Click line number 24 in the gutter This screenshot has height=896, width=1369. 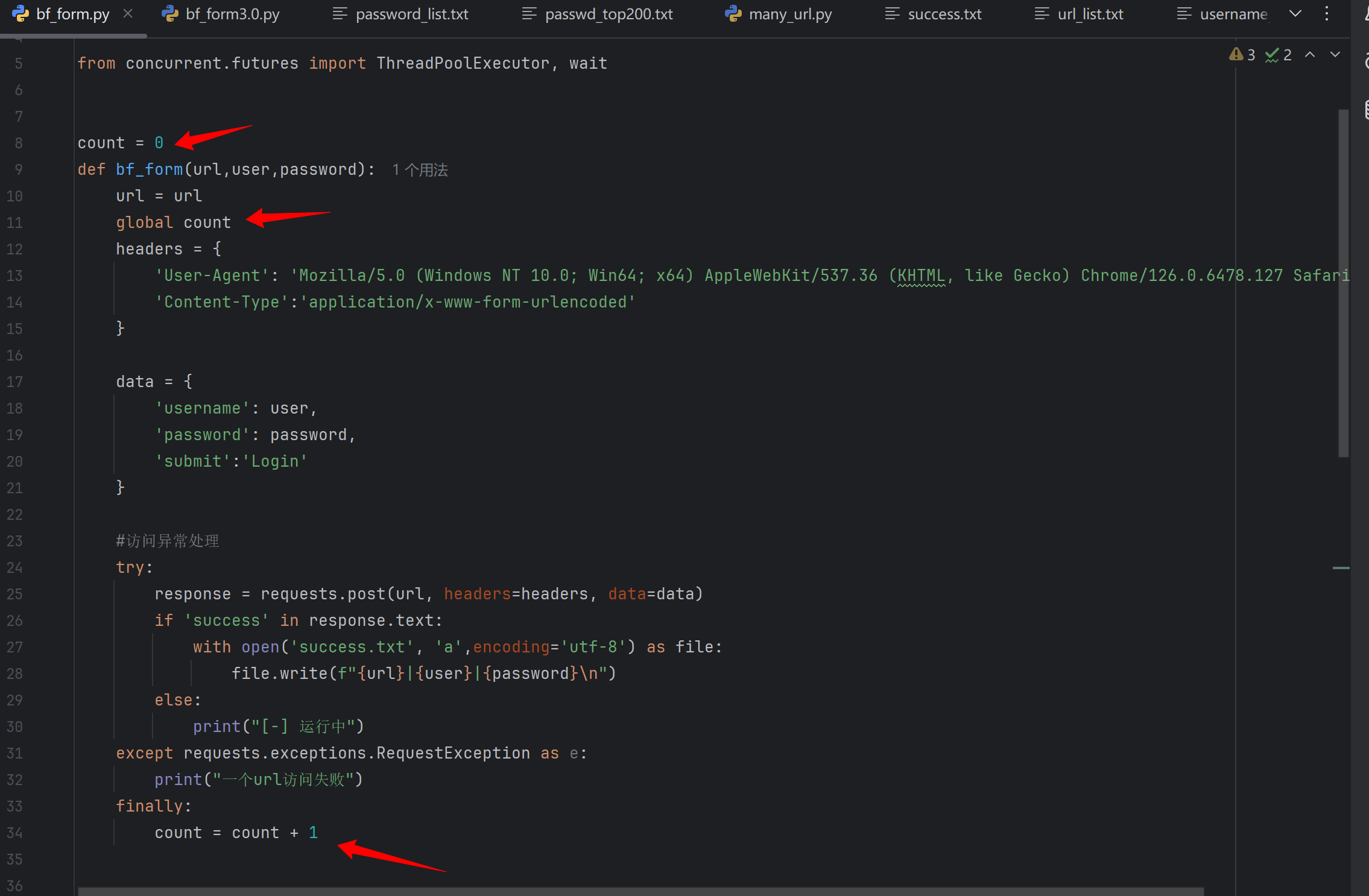pos(14,567)
